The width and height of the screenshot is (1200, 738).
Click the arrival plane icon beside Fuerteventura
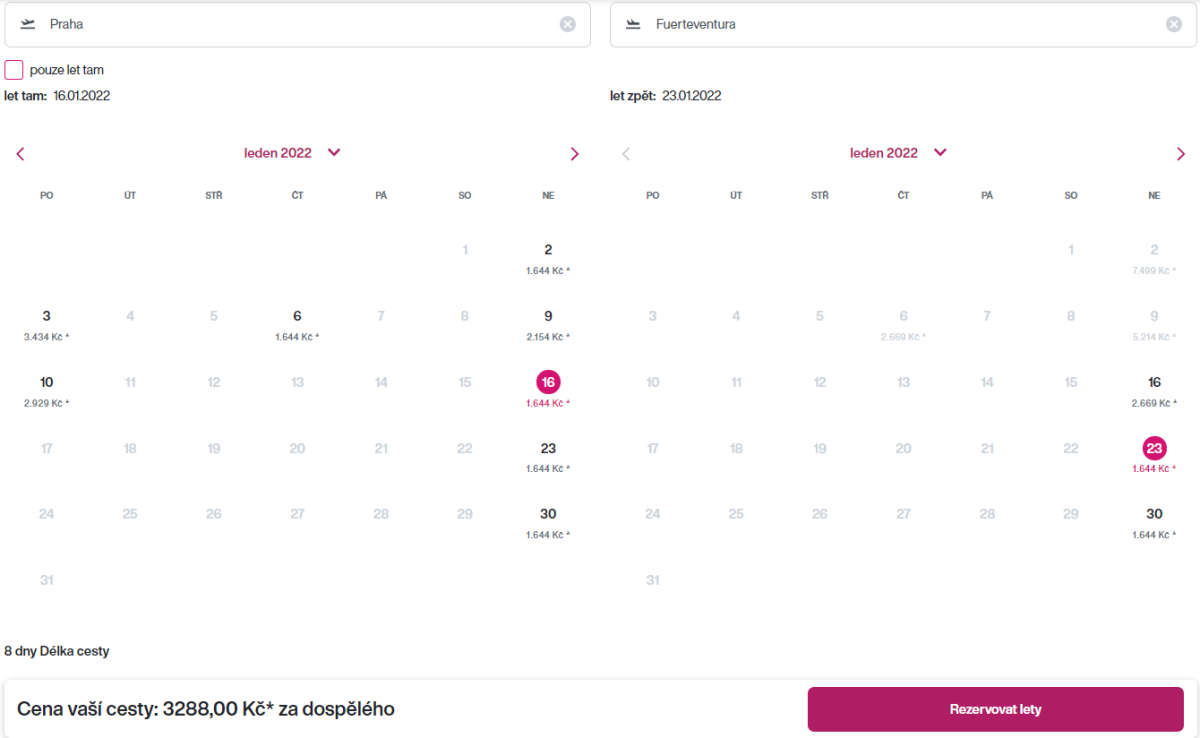pos(633,24)
